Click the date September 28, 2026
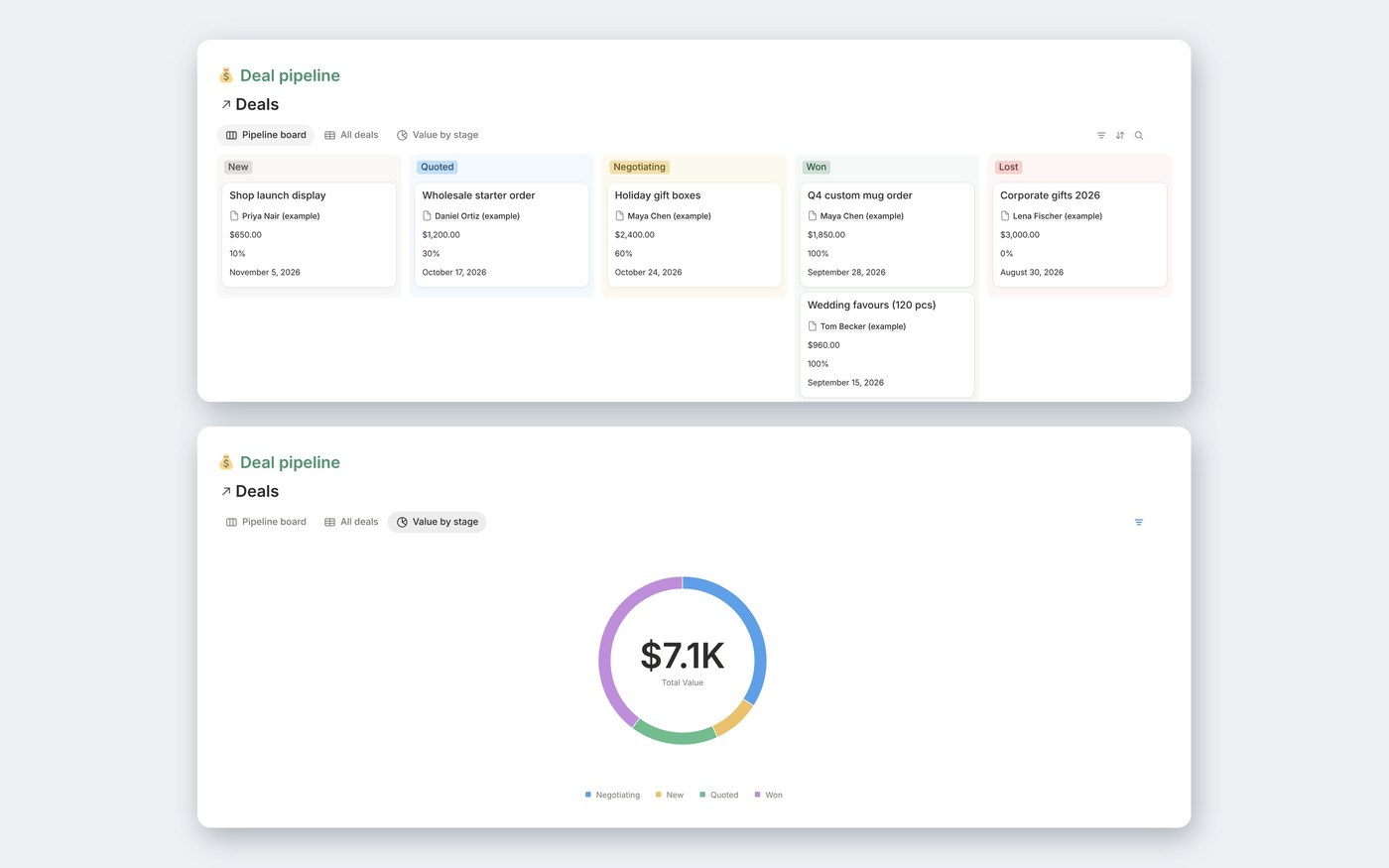 pyautogui.click(x=846, y=272)
